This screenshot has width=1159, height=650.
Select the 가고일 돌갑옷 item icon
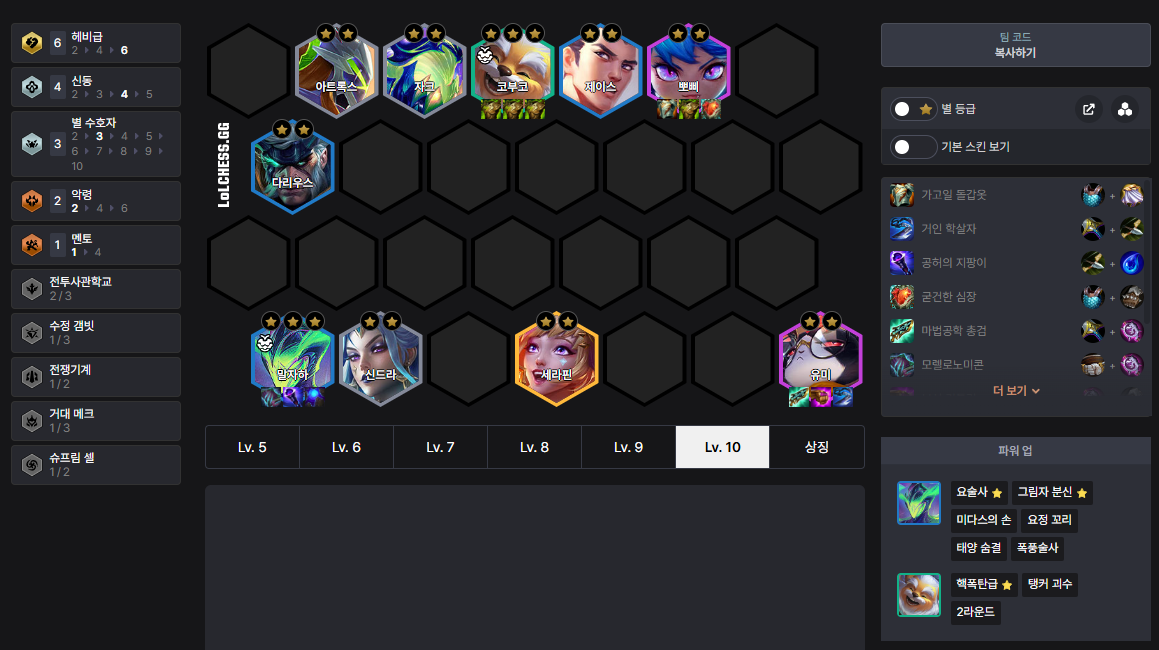click(x=902, y=195)
